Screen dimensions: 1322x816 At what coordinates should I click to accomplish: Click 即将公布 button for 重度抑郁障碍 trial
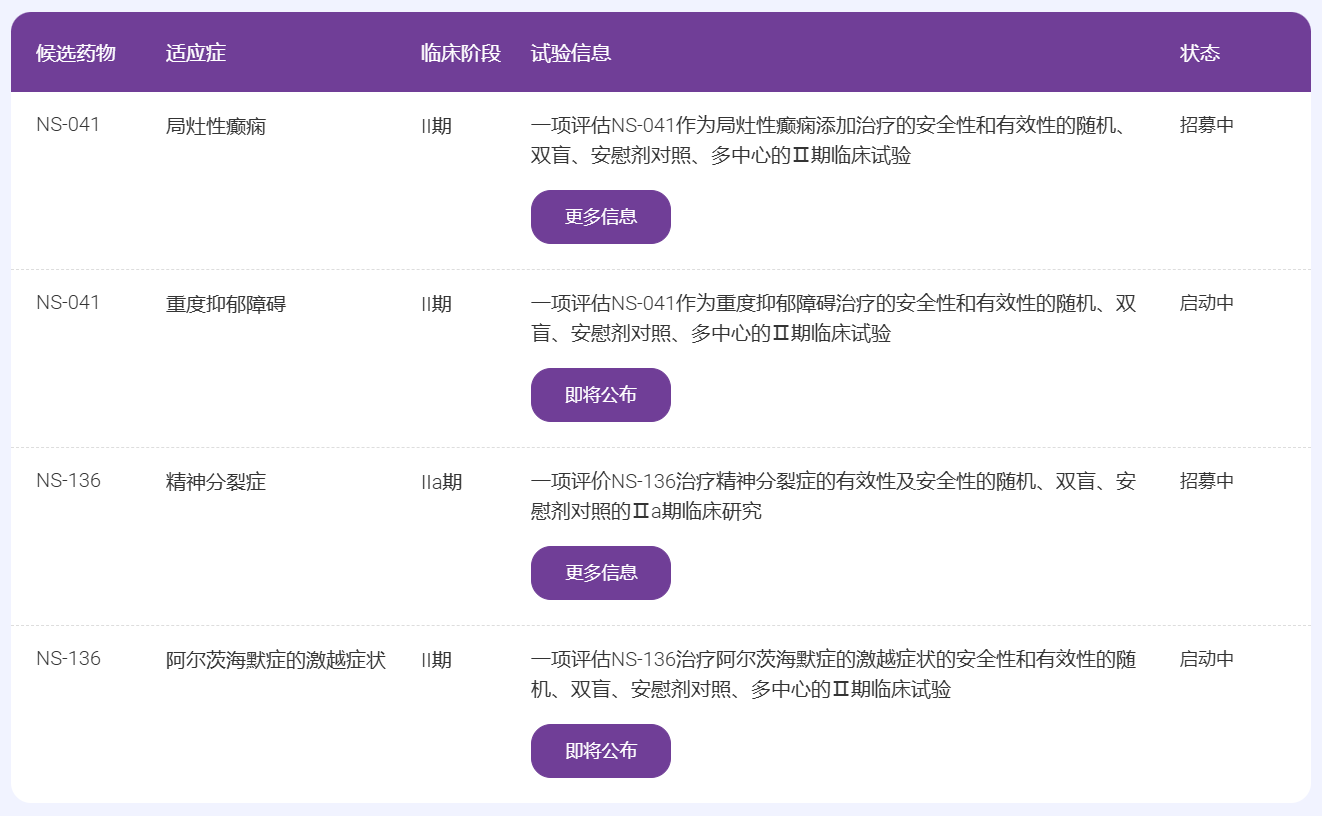[x=600, y=394]
